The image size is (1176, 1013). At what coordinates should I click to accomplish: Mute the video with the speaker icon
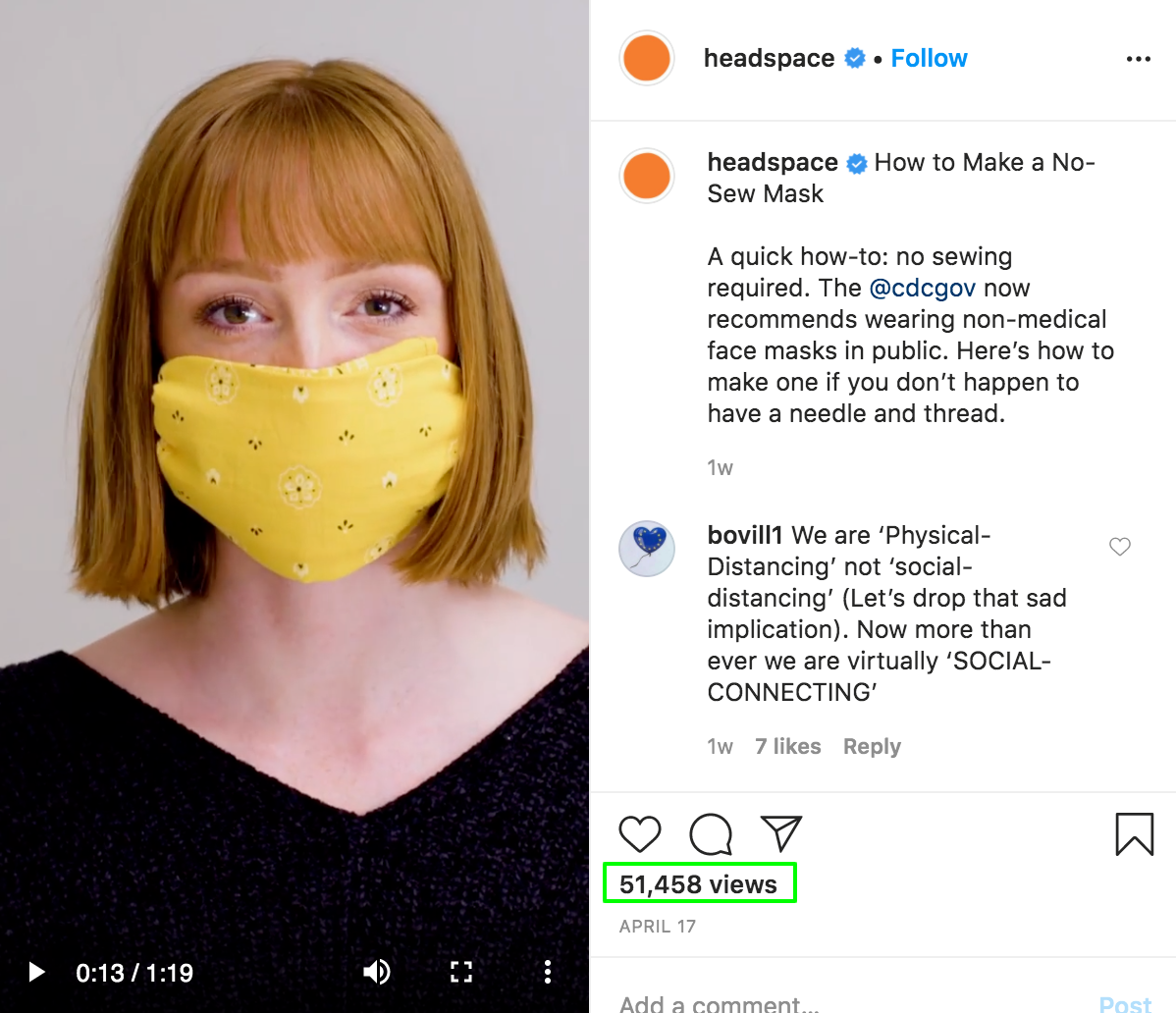click(376, 972)
